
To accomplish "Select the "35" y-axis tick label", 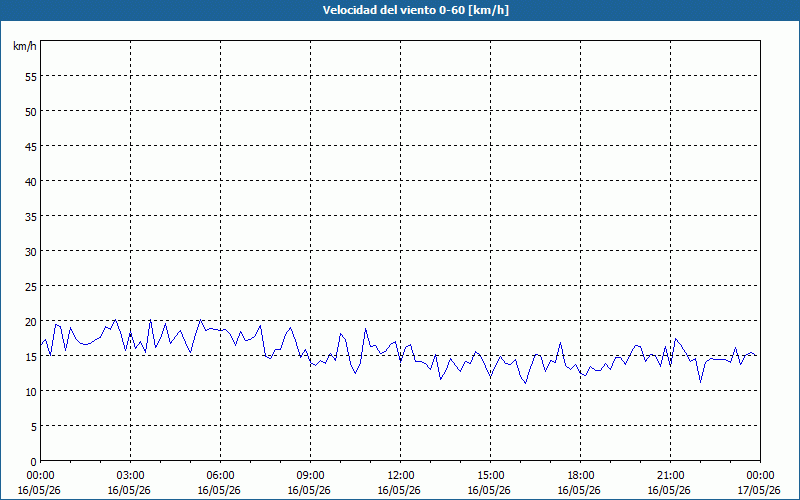I will (x=31, y=217).
